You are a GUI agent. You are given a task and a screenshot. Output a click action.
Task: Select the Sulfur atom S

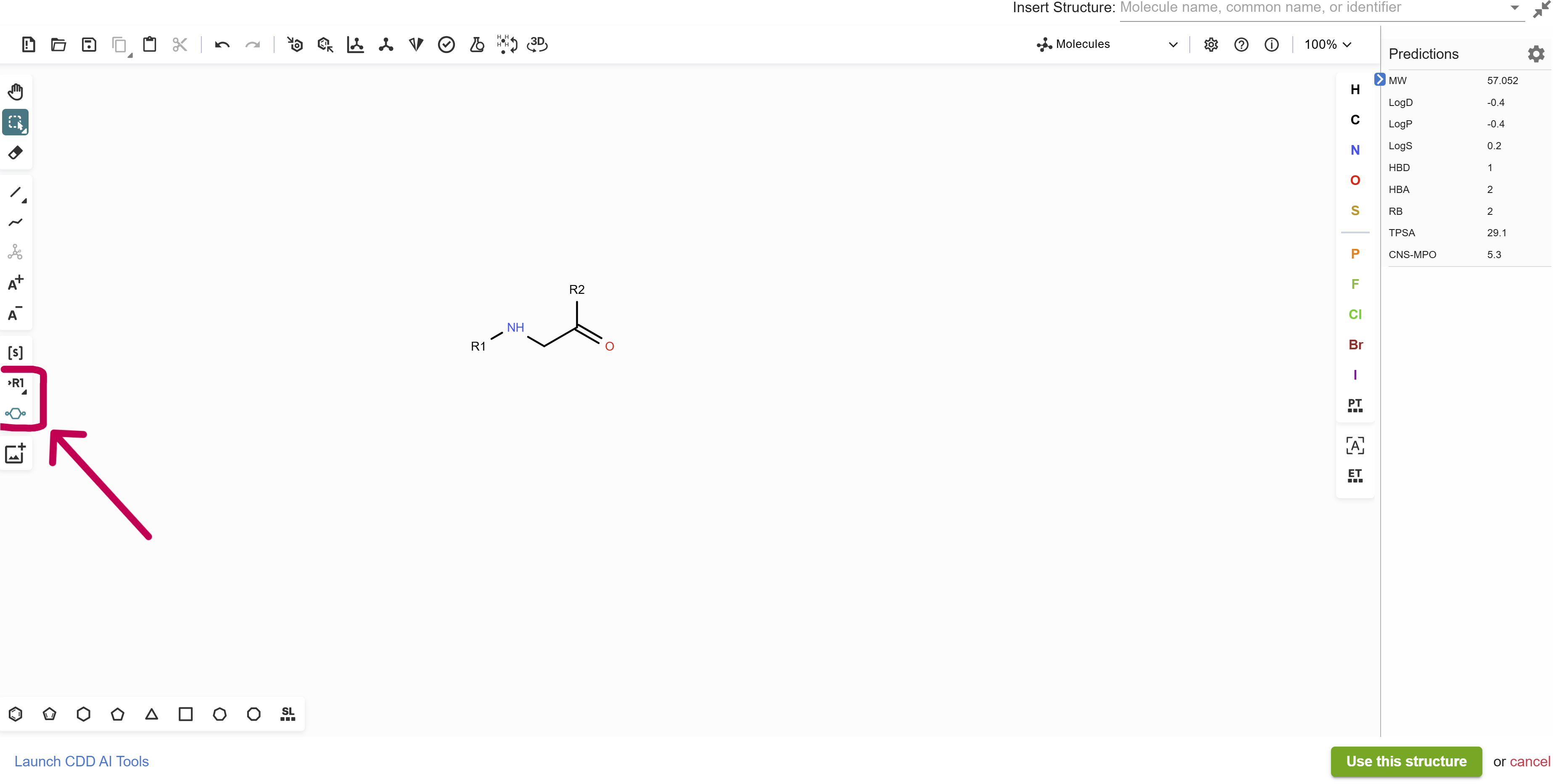[x=1355, y=210]
